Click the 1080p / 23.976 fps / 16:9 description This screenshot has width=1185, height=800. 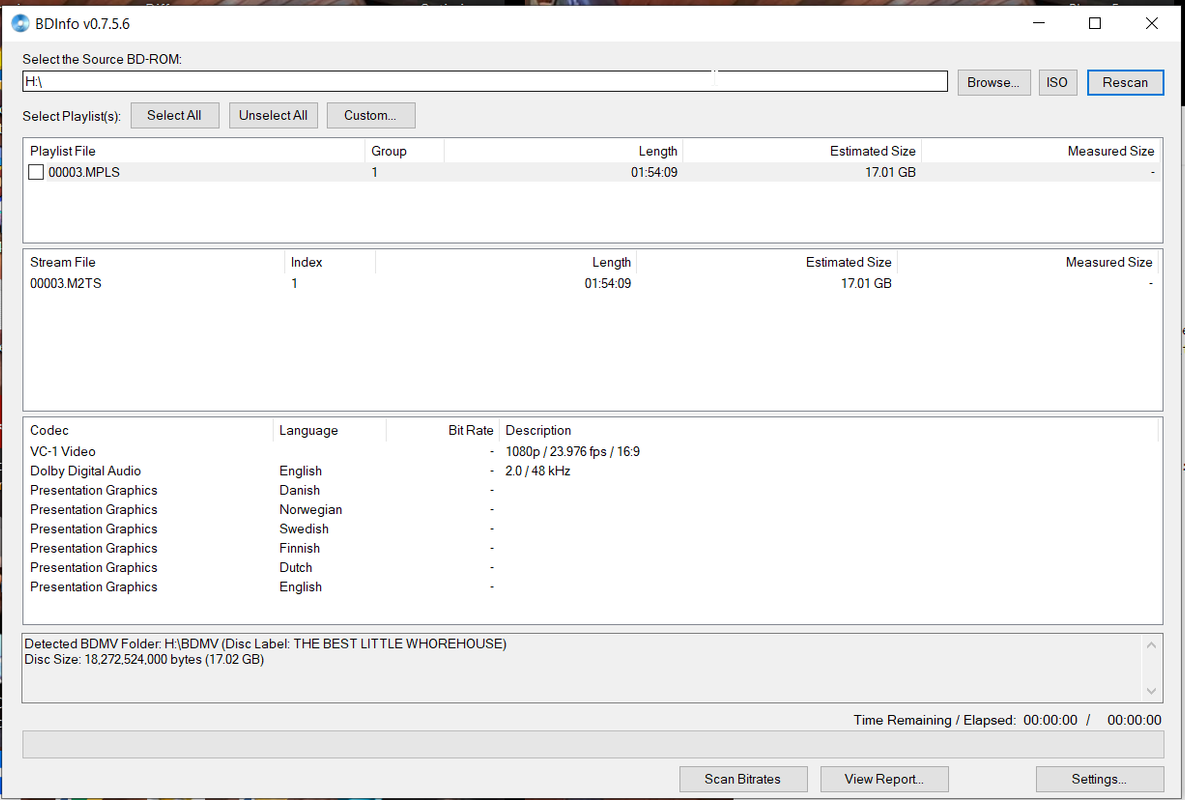click(x=573, y=452)
